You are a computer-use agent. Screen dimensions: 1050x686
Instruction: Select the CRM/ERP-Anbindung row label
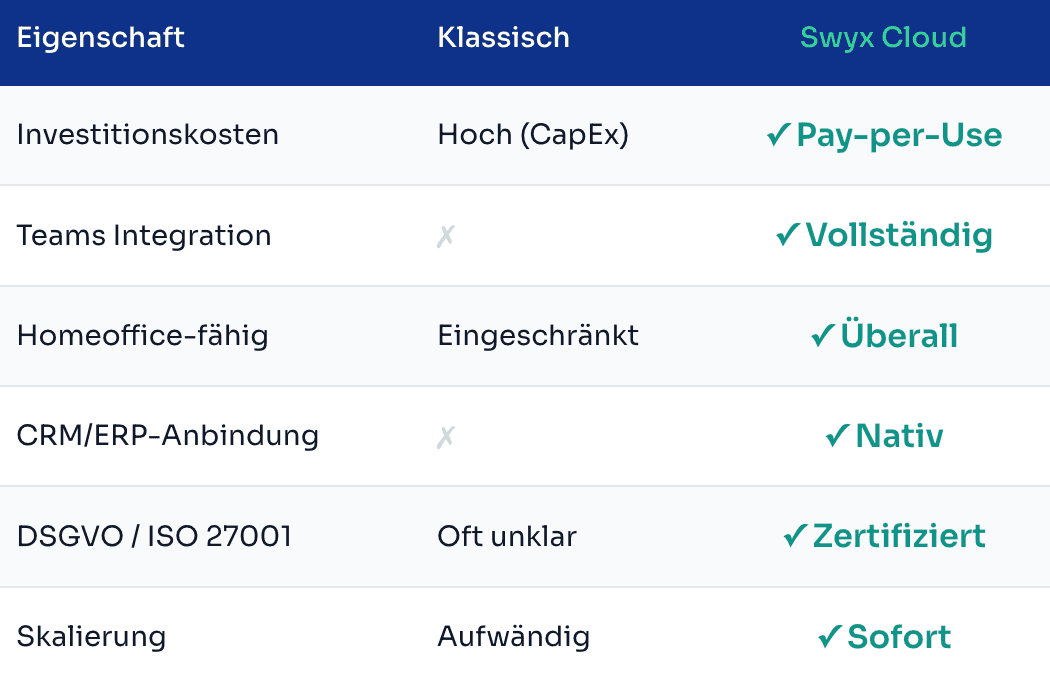[x=168, y=436]
